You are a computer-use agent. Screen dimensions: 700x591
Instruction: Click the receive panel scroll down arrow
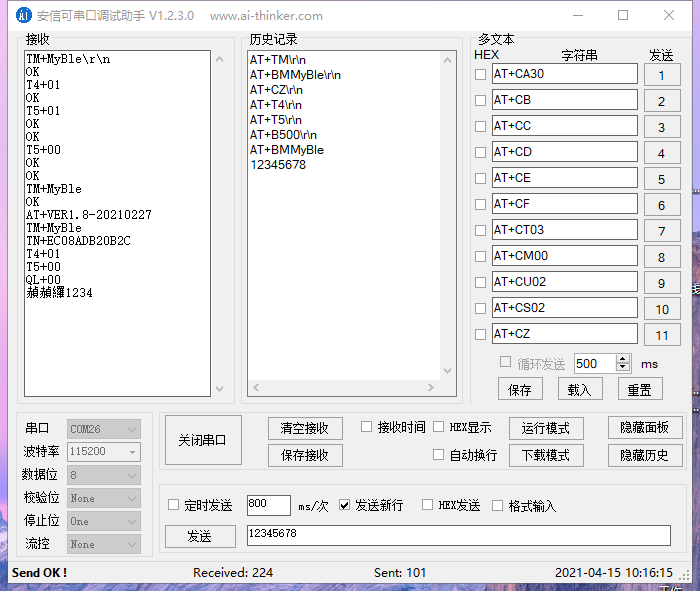[220, 388]
